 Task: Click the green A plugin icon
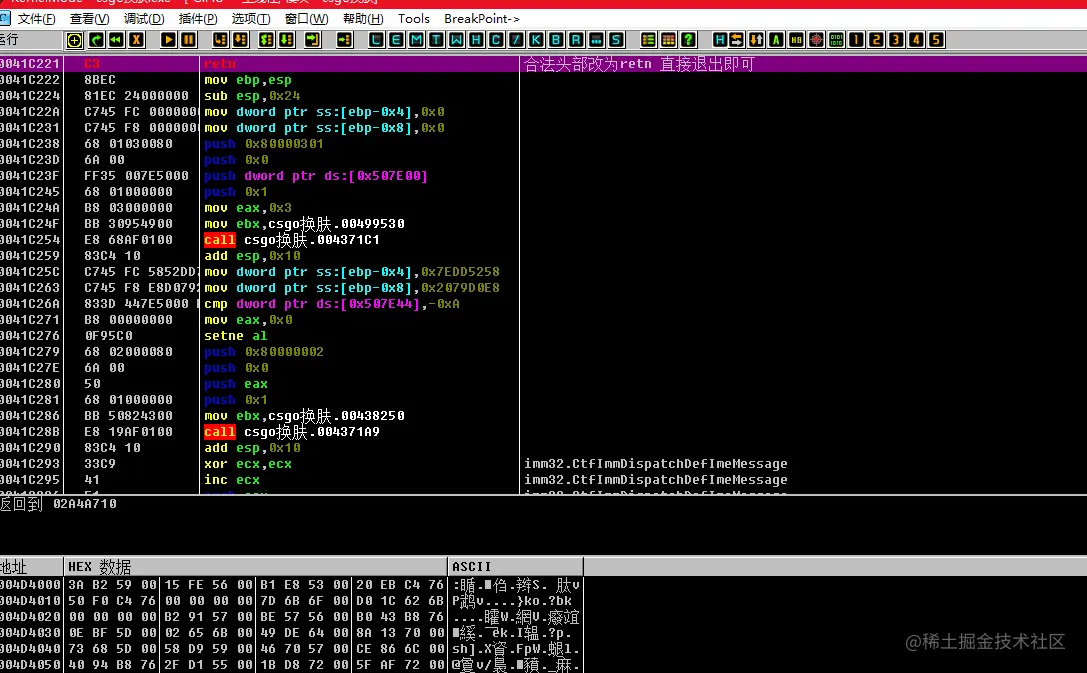coord(776,40)
